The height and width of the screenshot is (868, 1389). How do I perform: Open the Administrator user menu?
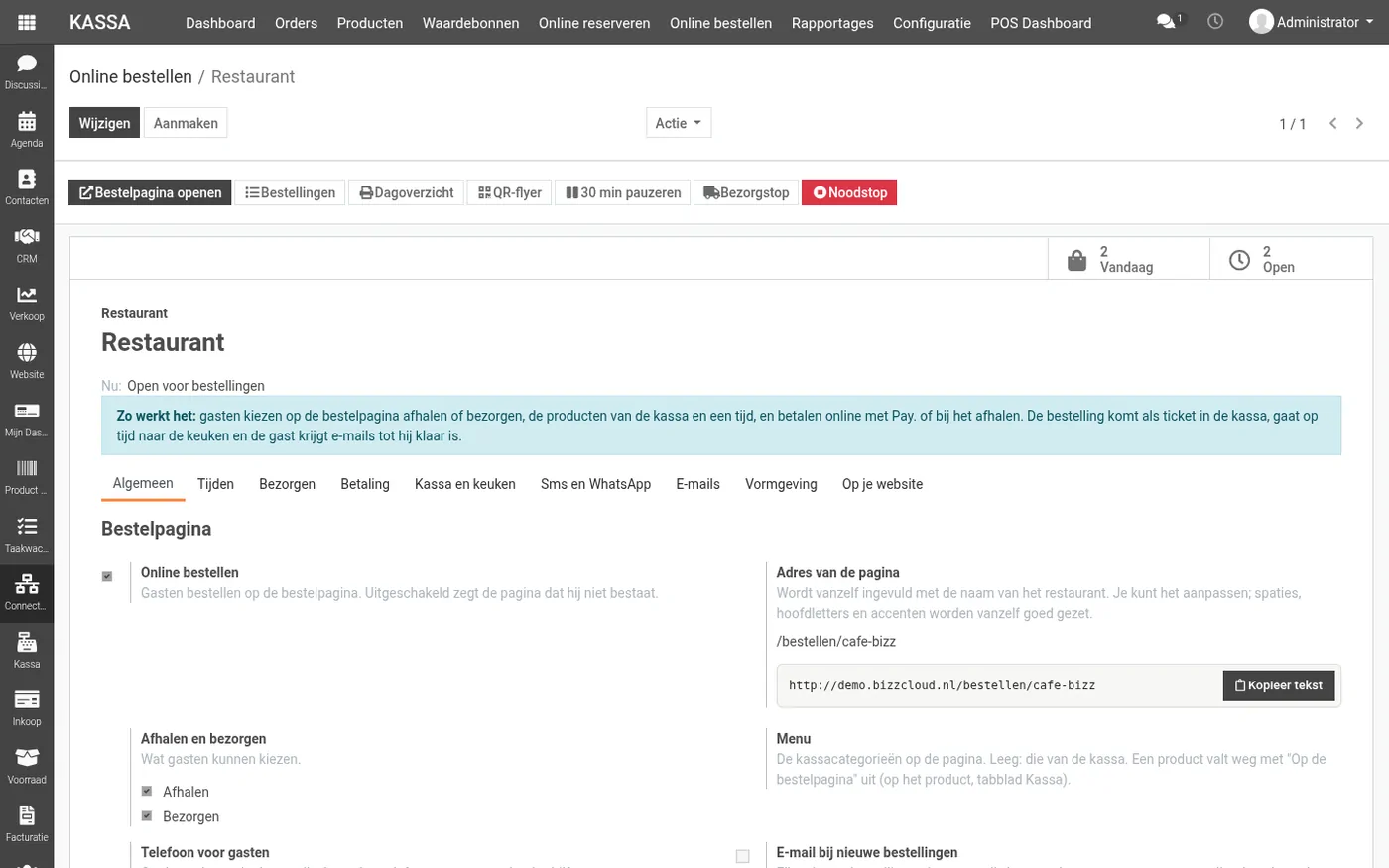[x=1312, y=22]
